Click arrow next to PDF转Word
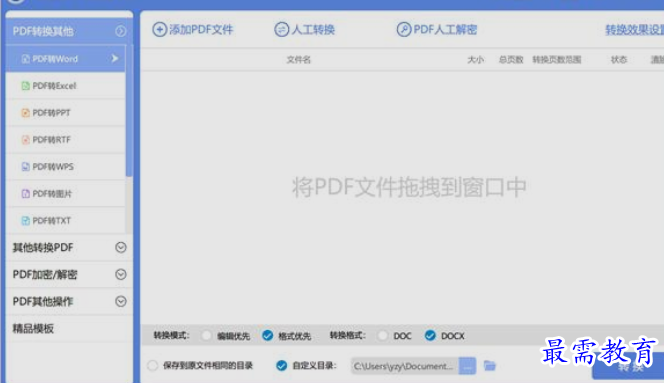664x383 pixels. pyautogui.click(x=115, y=58)
